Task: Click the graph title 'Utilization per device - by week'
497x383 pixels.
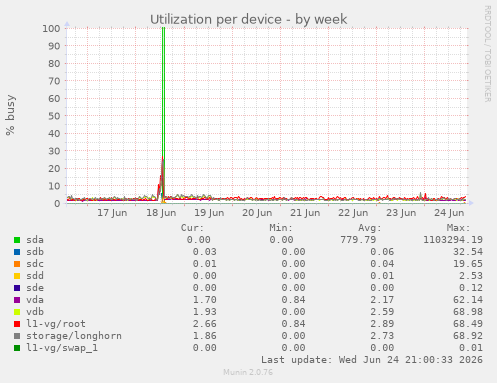Action: pos(248,20)
